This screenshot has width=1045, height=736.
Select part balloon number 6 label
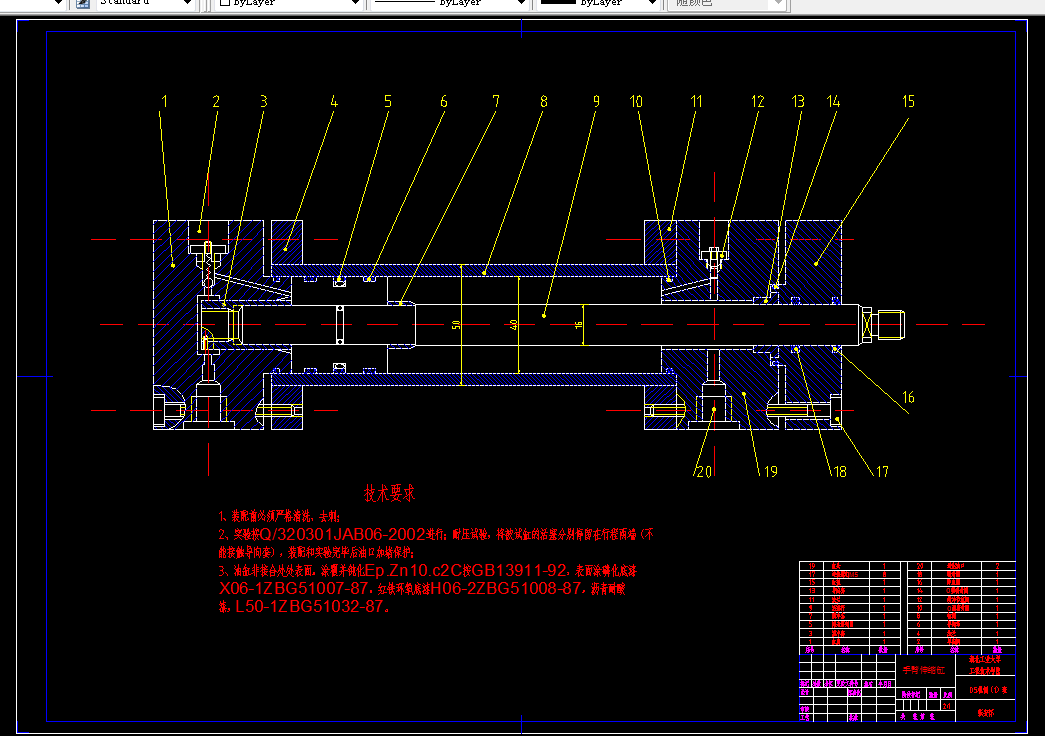coord(444,101)
